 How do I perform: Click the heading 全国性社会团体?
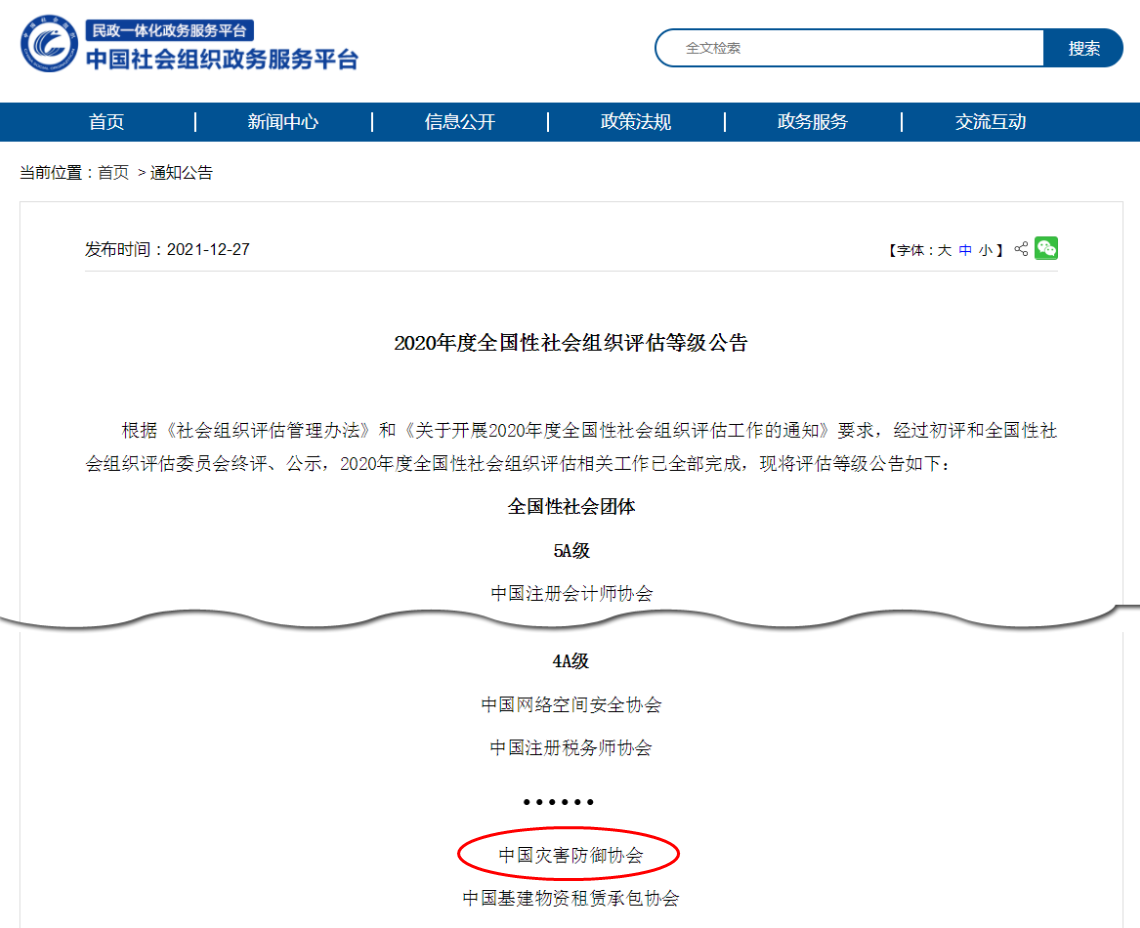571,506
